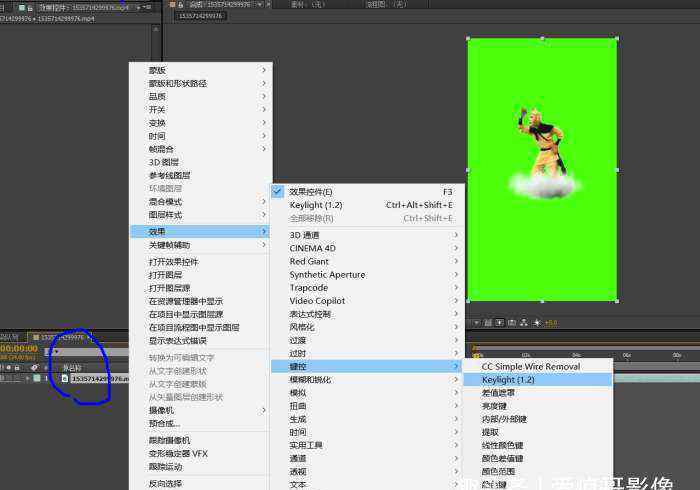This screenshot has height=490, width=700.
Task: Select 线性颜色键 linear color key effect
Action: pos(538,445)
